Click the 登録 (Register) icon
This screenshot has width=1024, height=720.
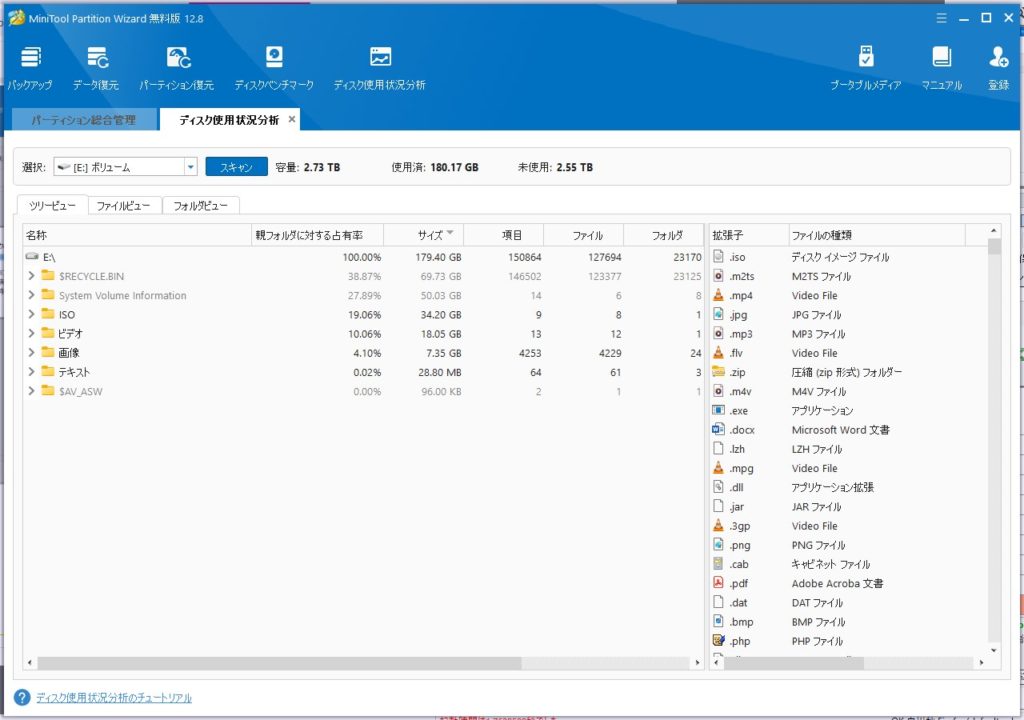pos(998,67)
